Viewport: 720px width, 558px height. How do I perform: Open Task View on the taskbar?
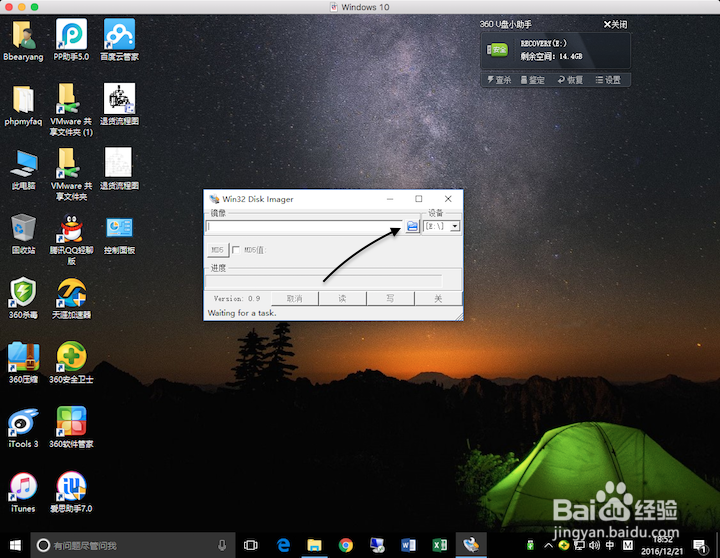click(251, 545)
